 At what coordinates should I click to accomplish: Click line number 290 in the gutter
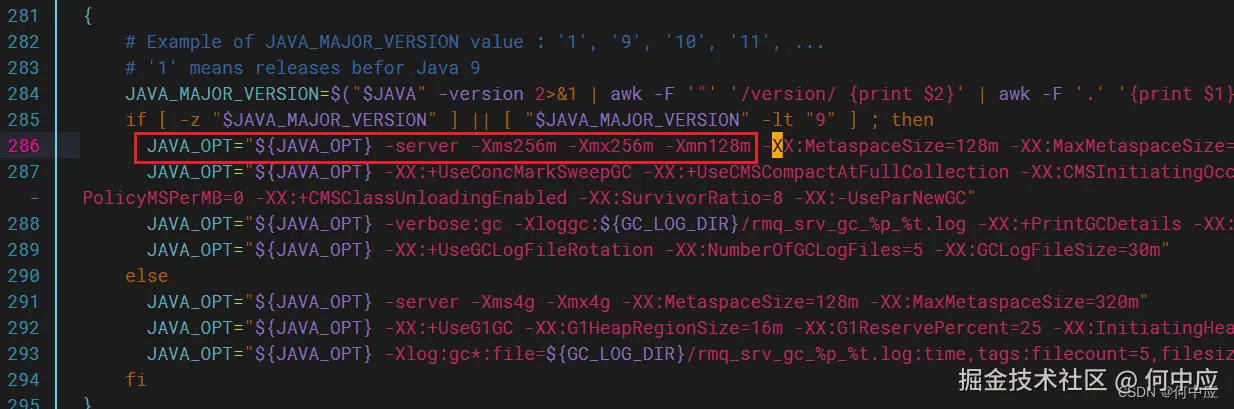pyautogui.click(x=23, y=276)
